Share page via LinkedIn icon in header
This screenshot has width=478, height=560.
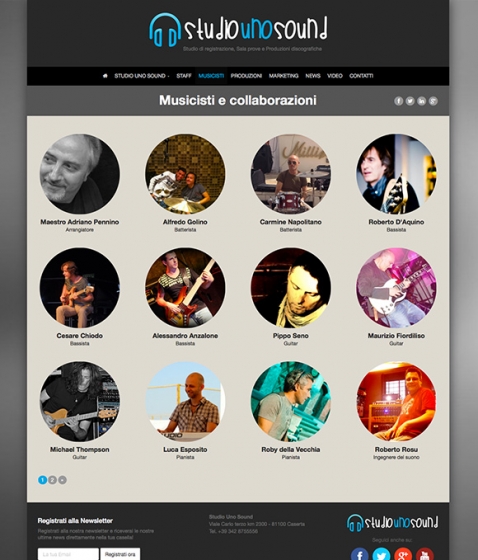coord(422,101)
